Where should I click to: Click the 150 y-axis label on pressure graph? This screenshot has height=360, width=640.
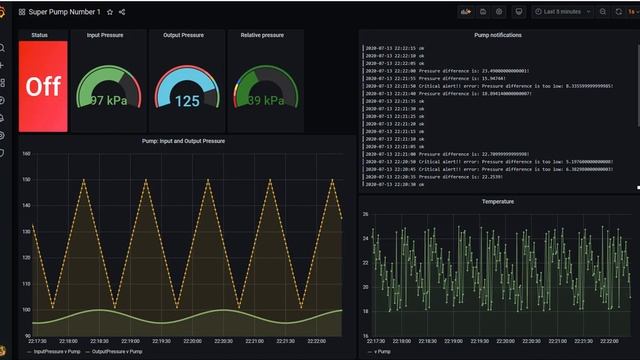tap(26, 180)
